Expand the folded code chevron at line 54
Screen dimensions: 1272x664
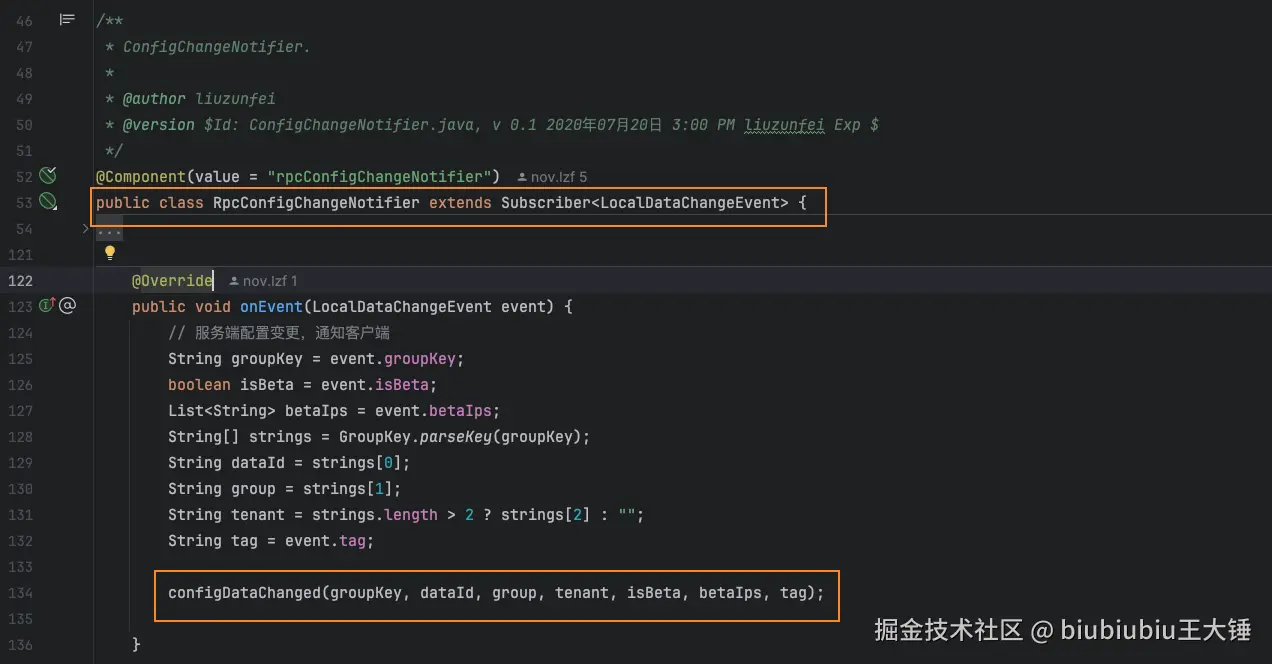85,229
